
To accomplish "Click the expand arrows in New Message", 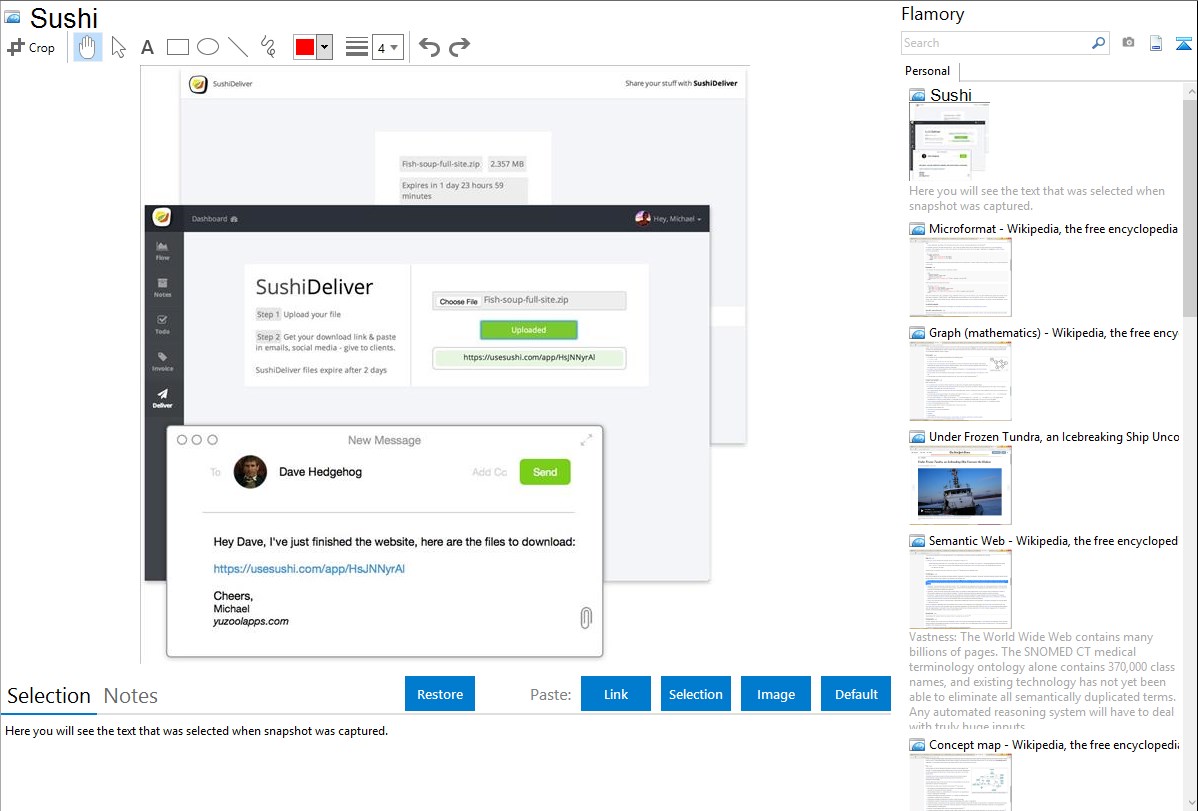I will 586,440.
